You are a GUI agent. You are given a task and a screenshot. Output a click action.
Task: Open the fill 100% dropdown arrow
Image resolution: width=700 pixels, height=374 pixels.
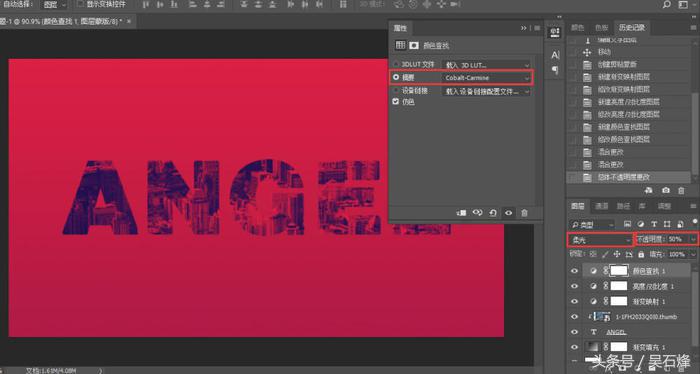[693, 254]
